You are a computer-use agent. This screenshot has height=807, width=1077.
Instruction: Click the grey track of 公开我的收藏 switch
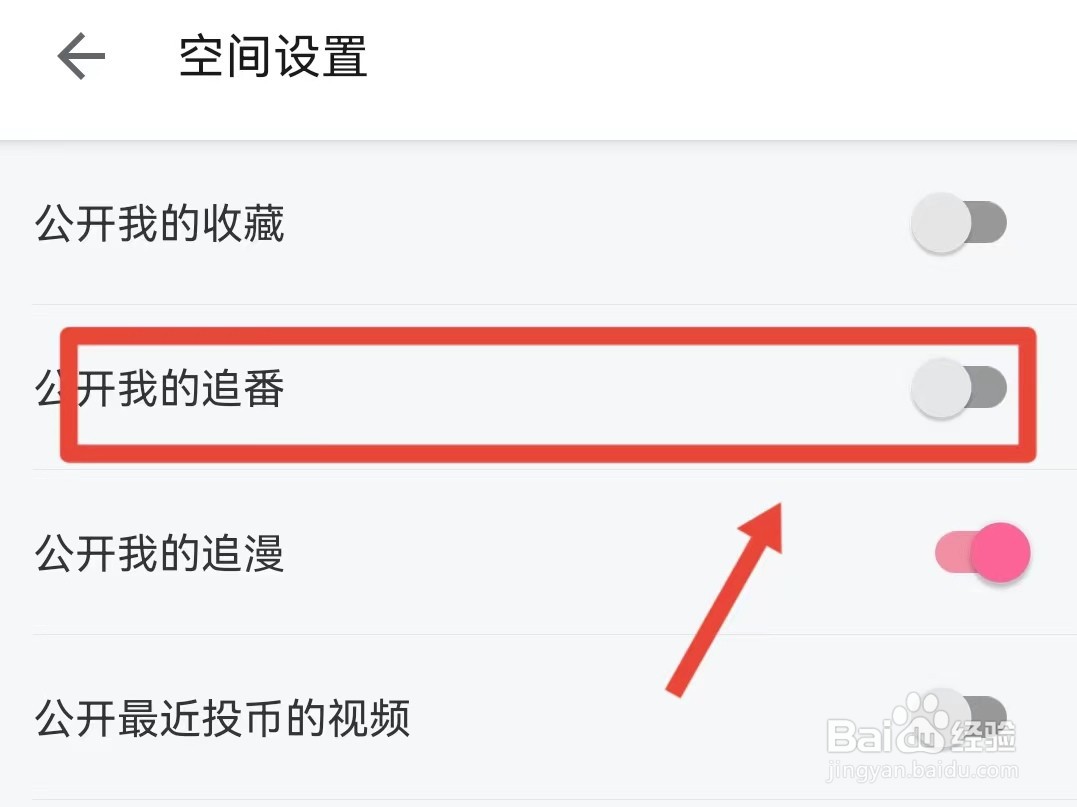point(990,223)
